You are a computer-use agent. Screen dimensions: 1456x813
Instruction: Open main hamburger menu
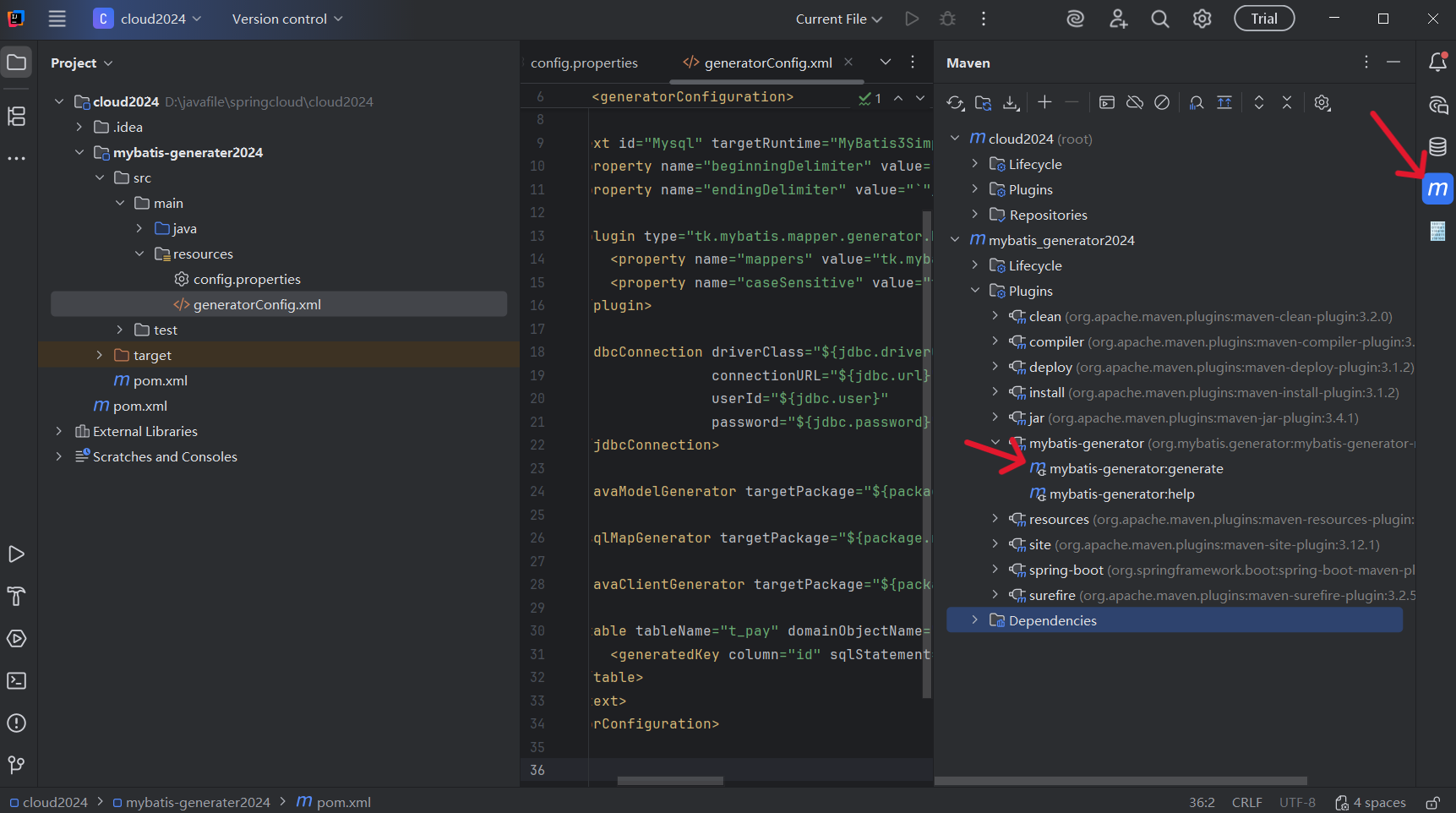tap(57, 19)
